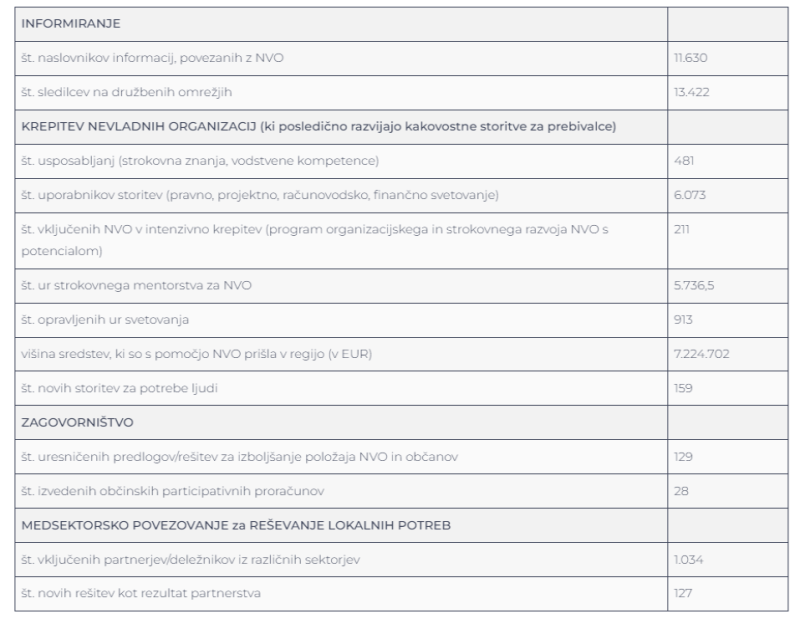
Task: Select the value 13.422
Action: click(691, 92)
